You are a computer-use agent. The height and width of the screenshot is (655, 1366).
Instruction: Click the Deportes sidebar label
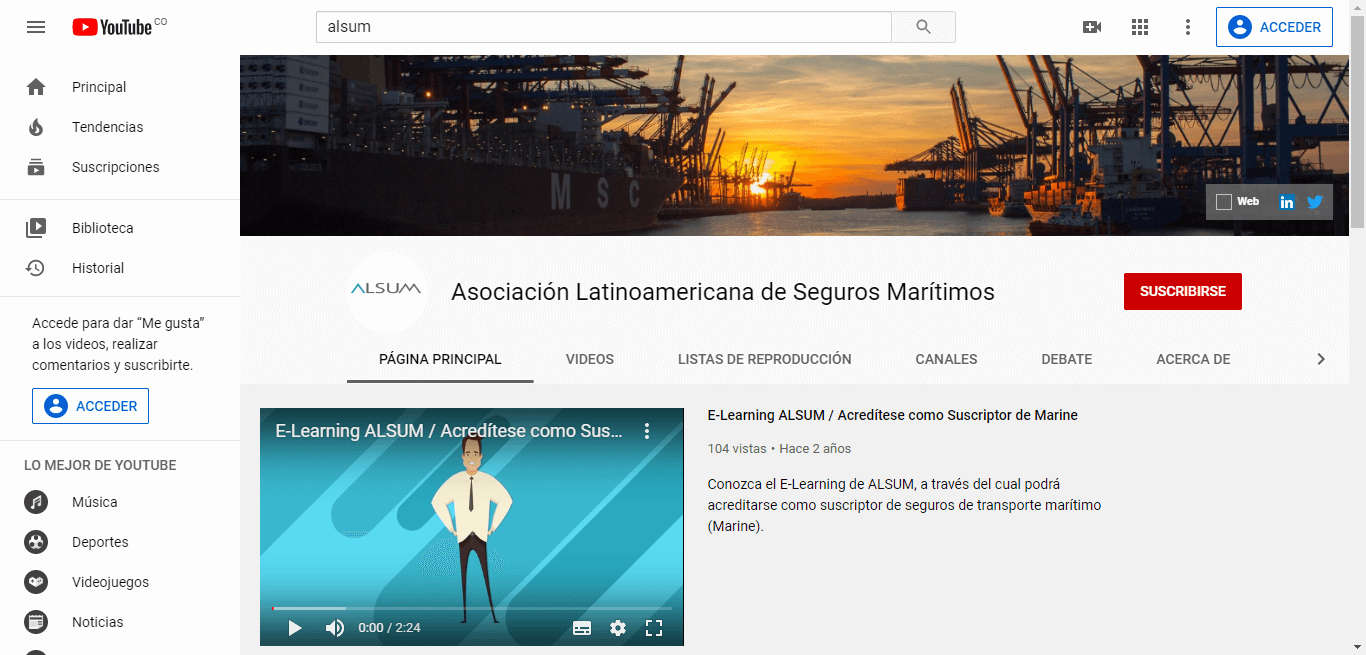point(100,542)
